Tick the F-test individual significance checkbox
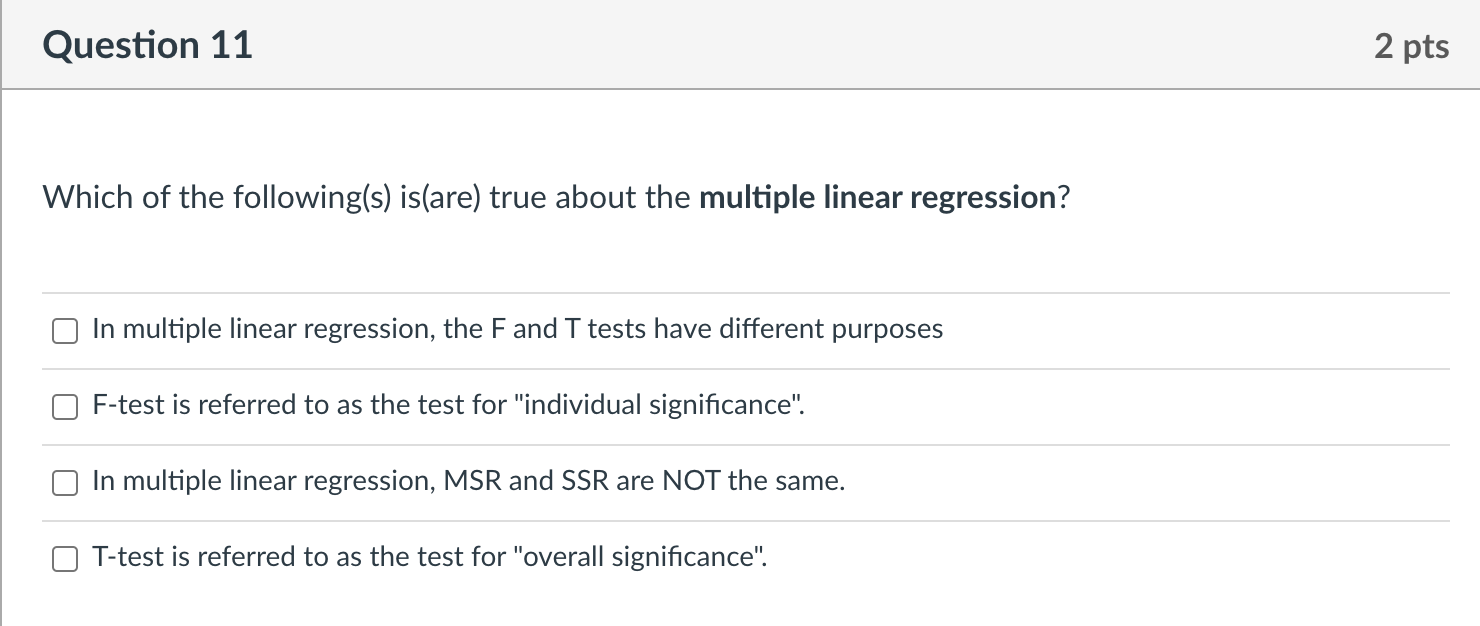The image size is (1480, 626). 66,407
